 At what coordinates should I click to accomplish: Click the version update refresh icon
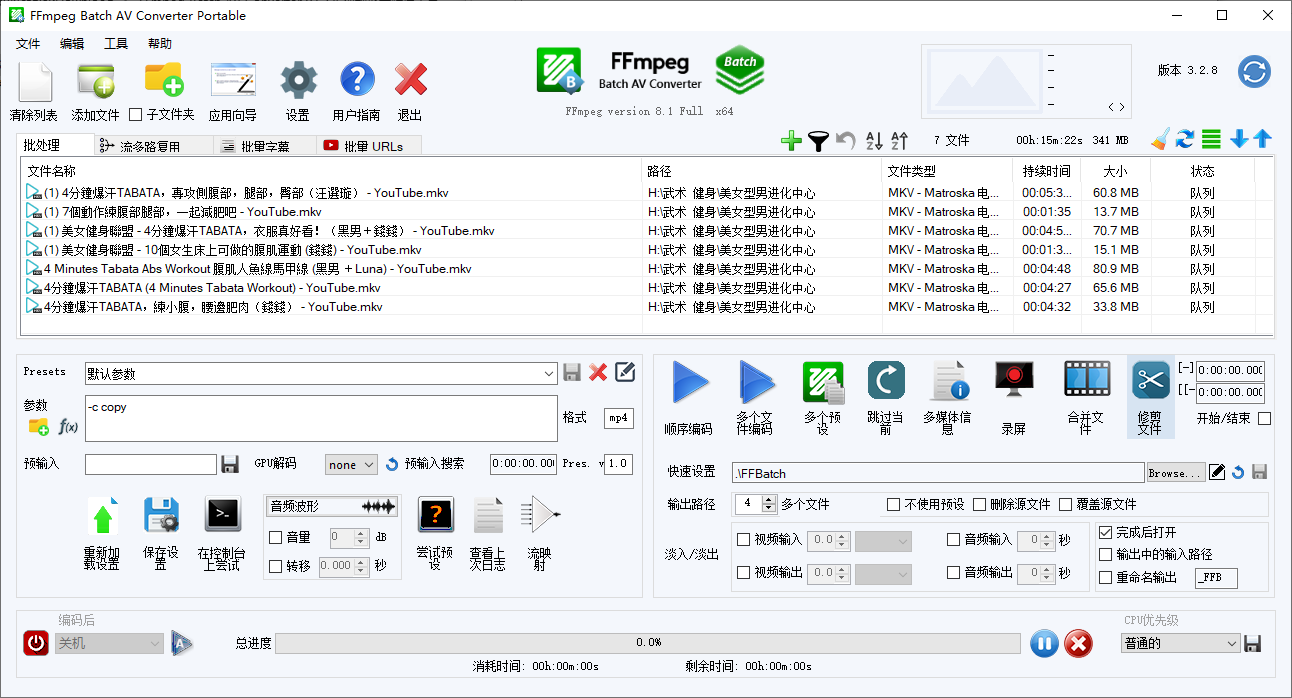(x=1254, y=72)
